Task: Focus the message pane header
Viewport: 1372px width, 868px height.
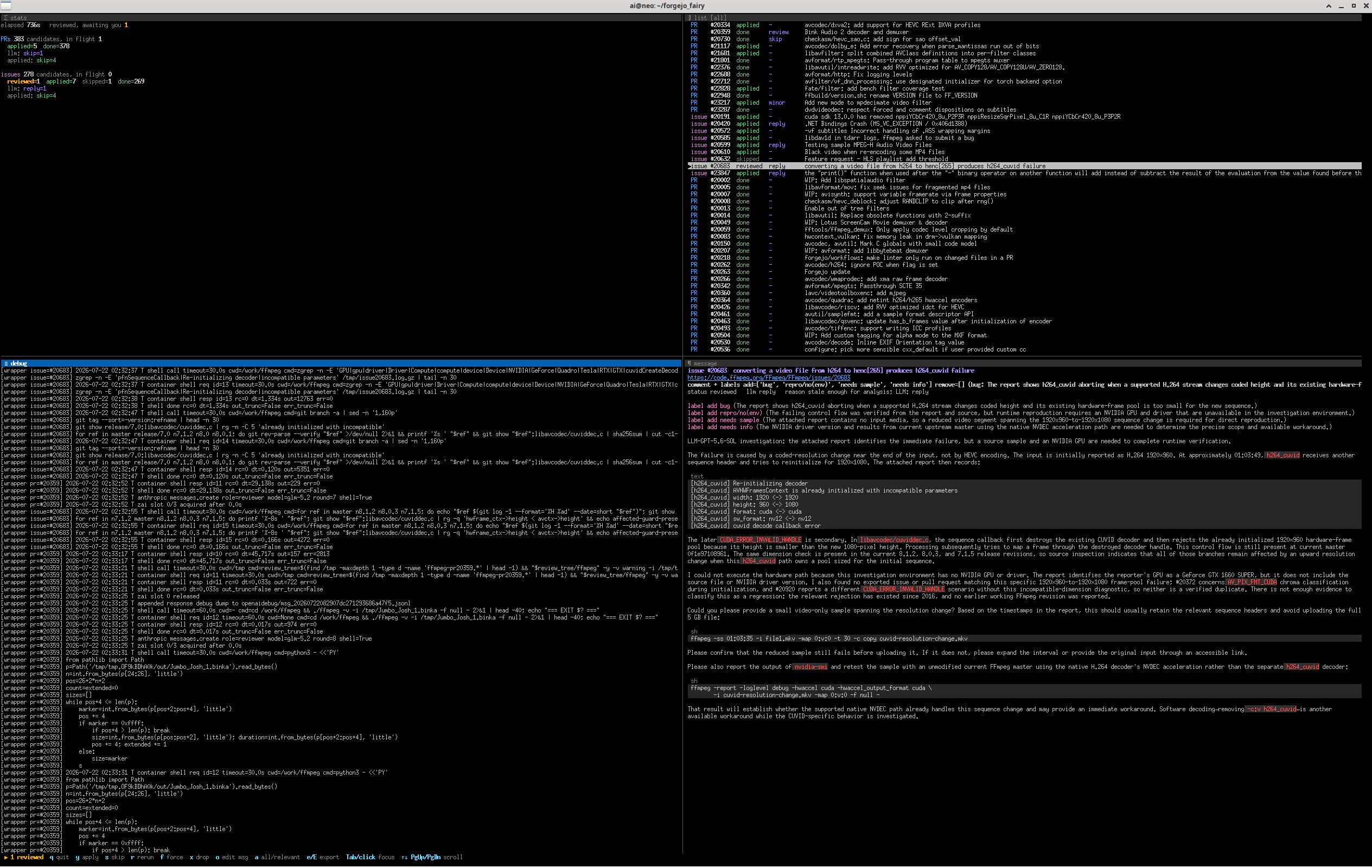Action: pyautogui.click(x=1024, y=363)
